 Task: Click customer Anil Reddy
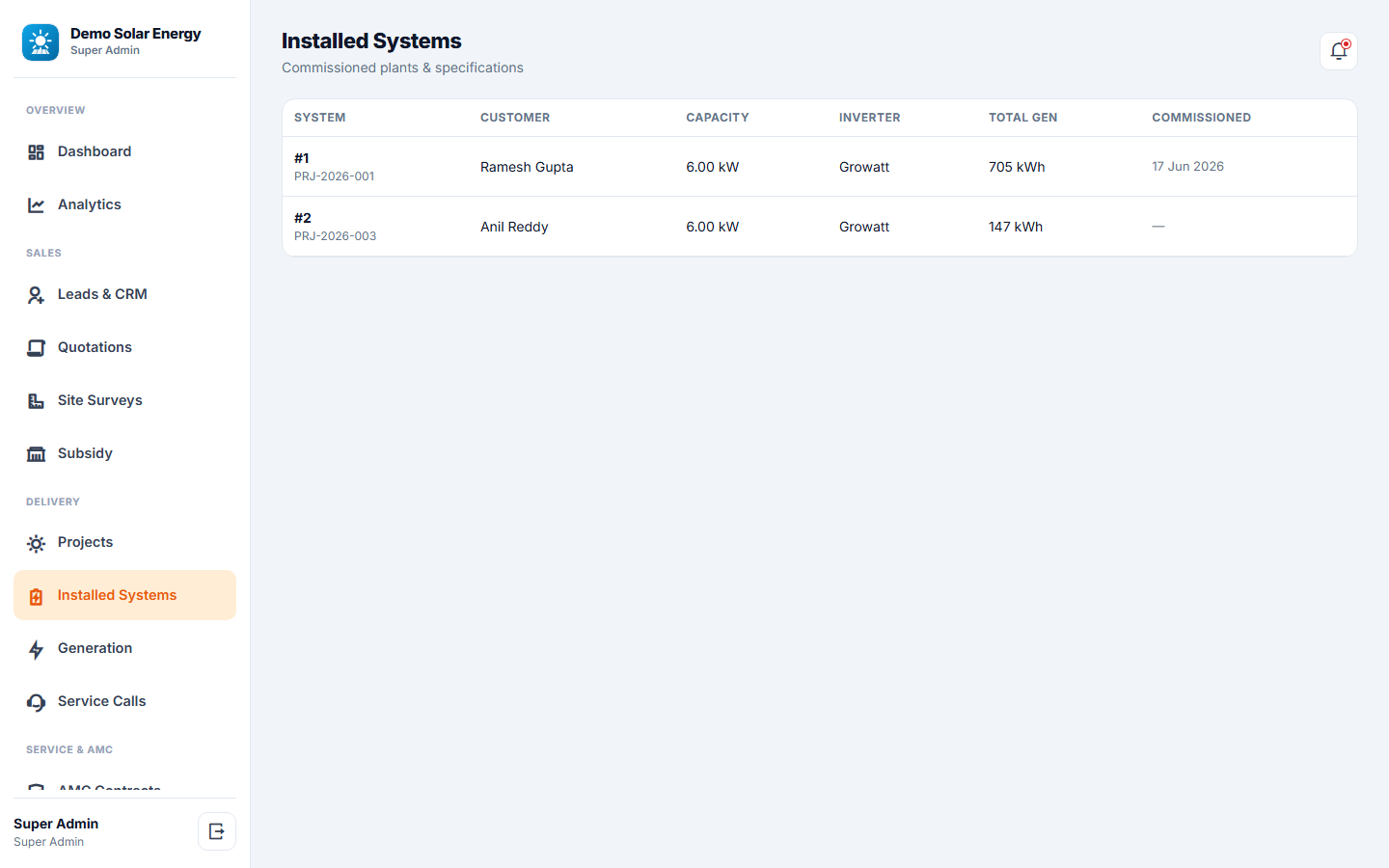click(x=514, y=227)
